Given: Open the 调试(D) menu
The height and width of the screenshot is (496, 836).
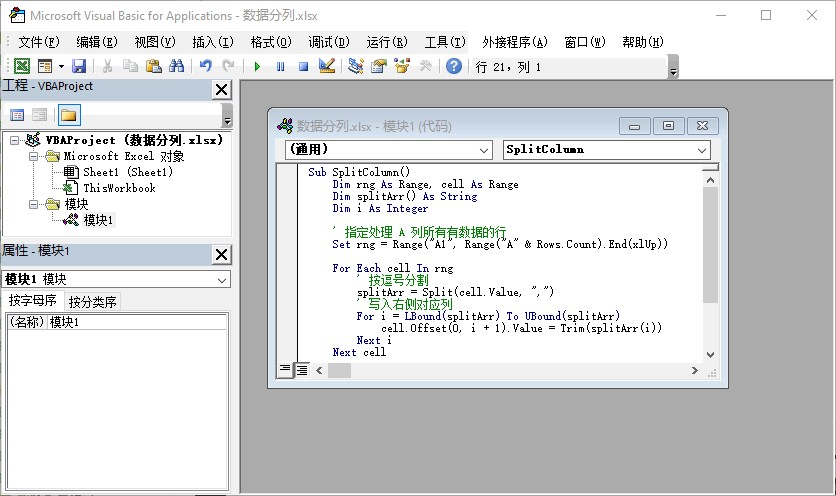Looking at the screenshot, I should [x=329, y=42].
